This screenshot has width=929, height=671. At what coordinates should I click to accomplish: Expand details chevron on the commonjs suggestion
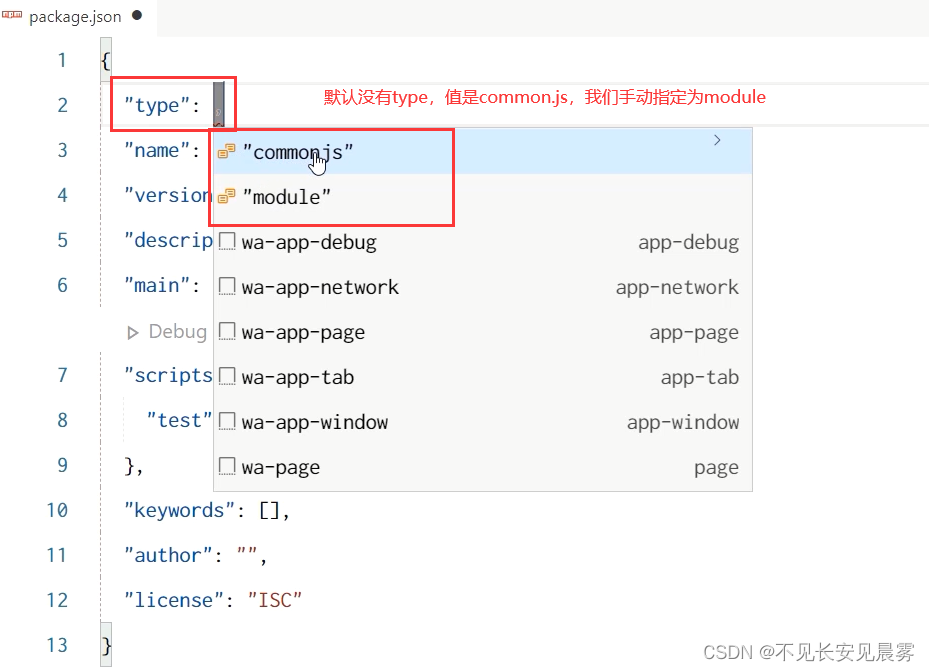[717, 141]
